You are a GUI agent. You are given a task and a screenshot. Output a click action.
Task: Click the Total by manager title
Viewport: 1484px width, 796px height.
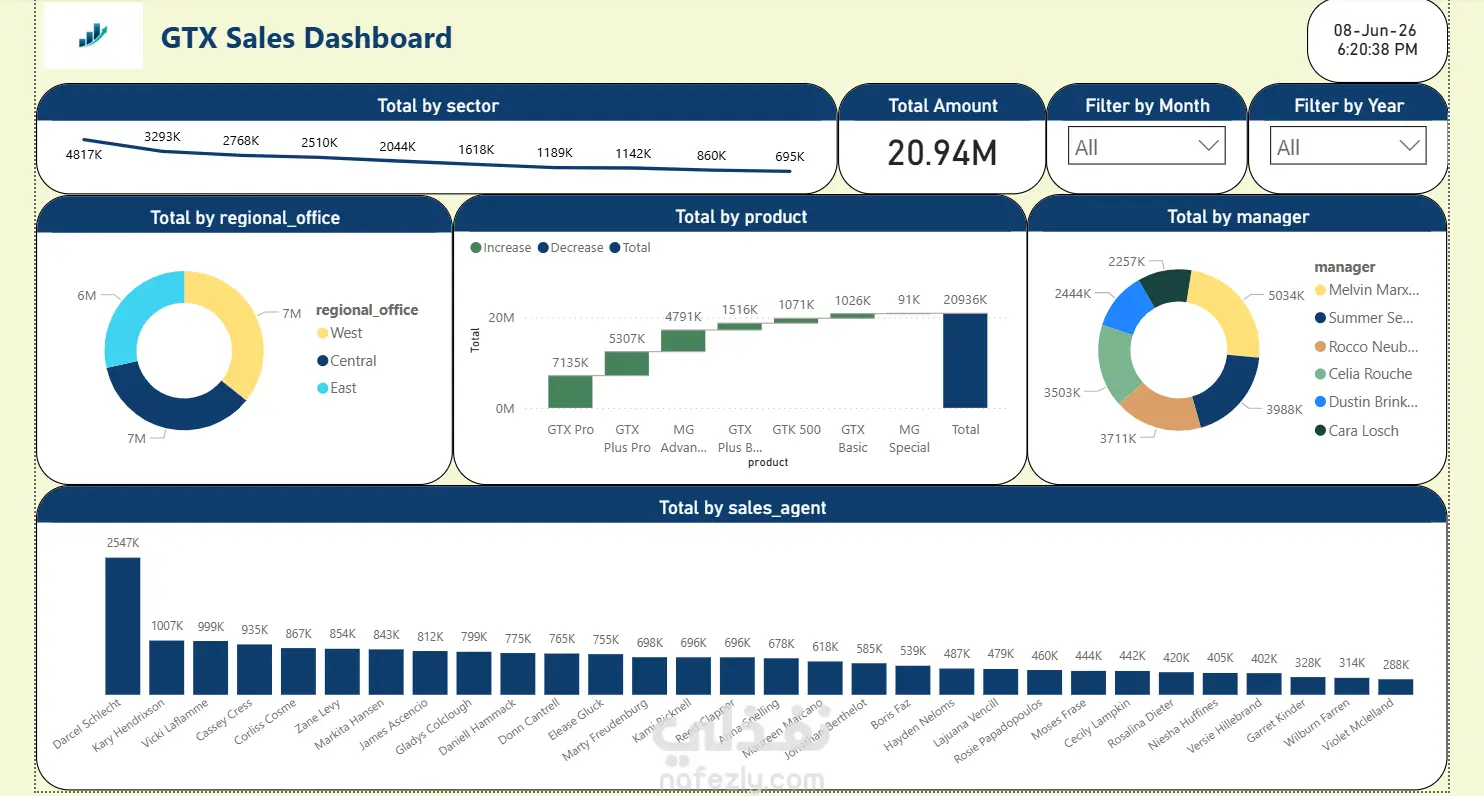[1238, 217]
